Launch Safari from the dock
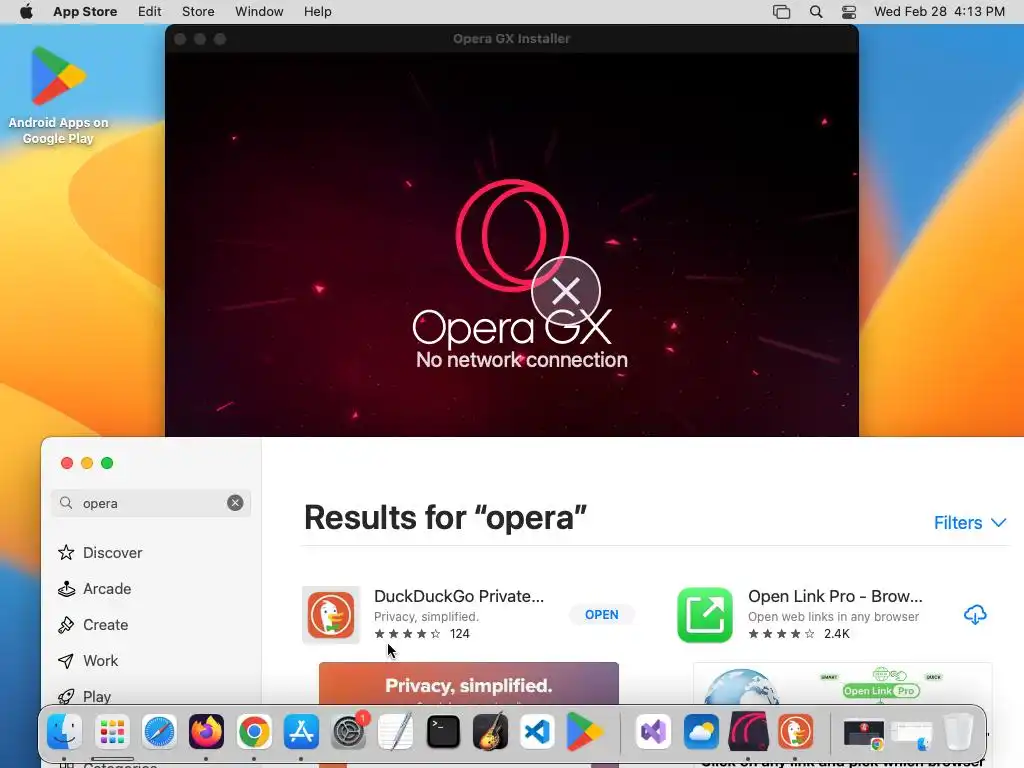 (159, 732)
